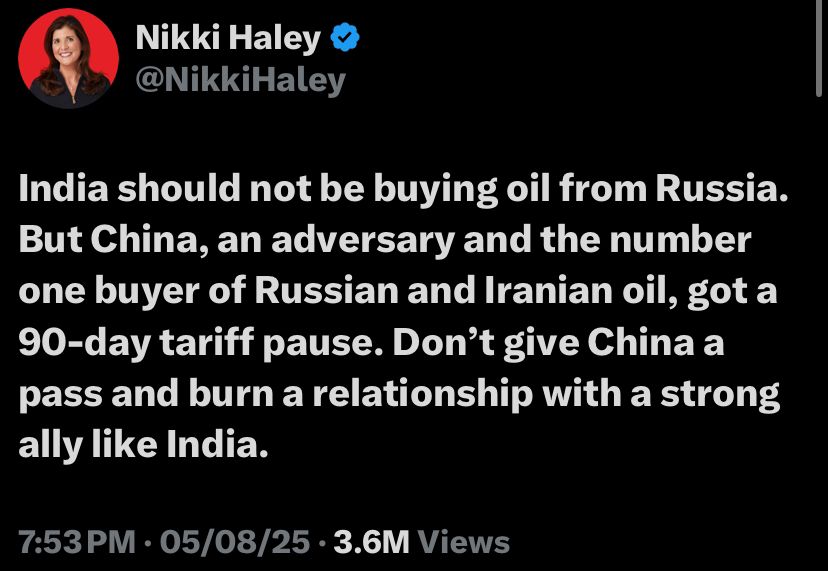The width and height of the screenshot is (828, 571).
Task: Open the Nikki Haley display name
Action: [228, 39]
